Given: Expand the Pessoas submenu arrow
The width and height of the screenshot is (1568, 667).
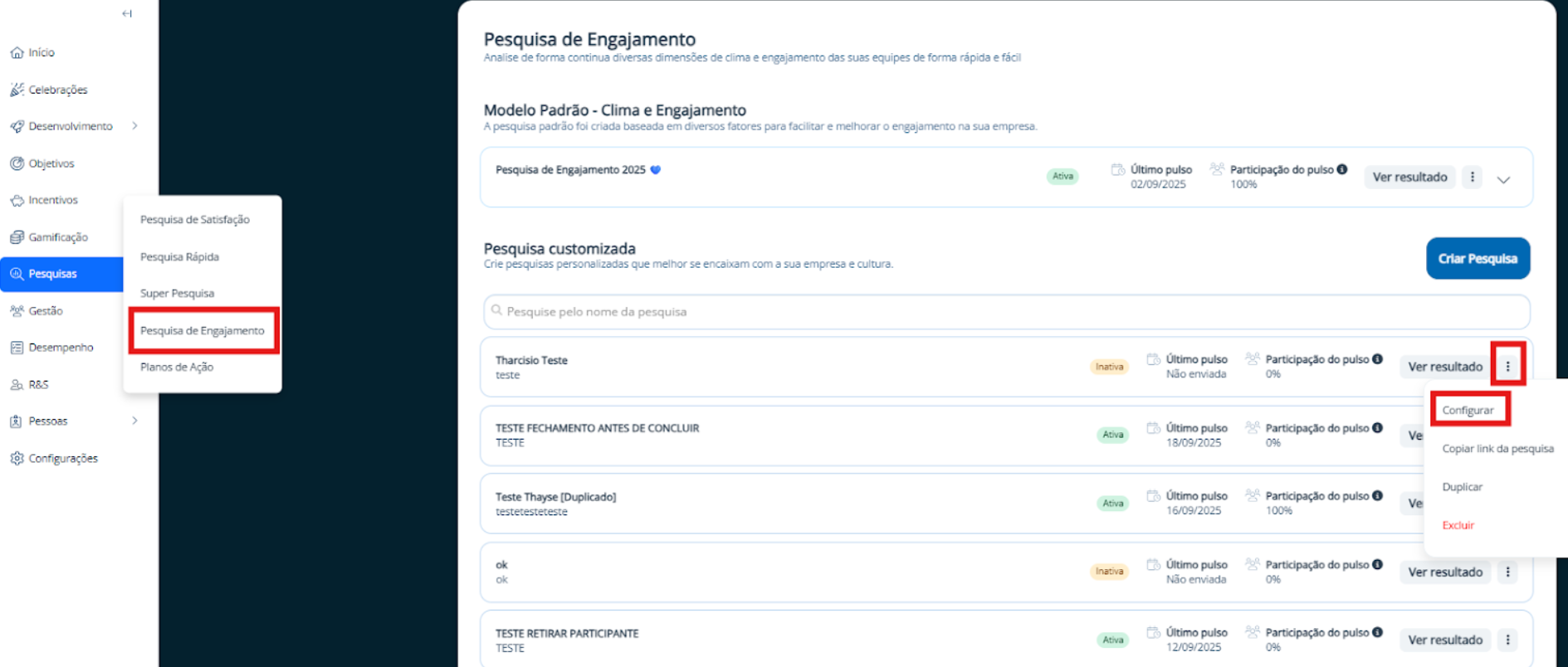Looking at the screenshot, I should (134, 421).
